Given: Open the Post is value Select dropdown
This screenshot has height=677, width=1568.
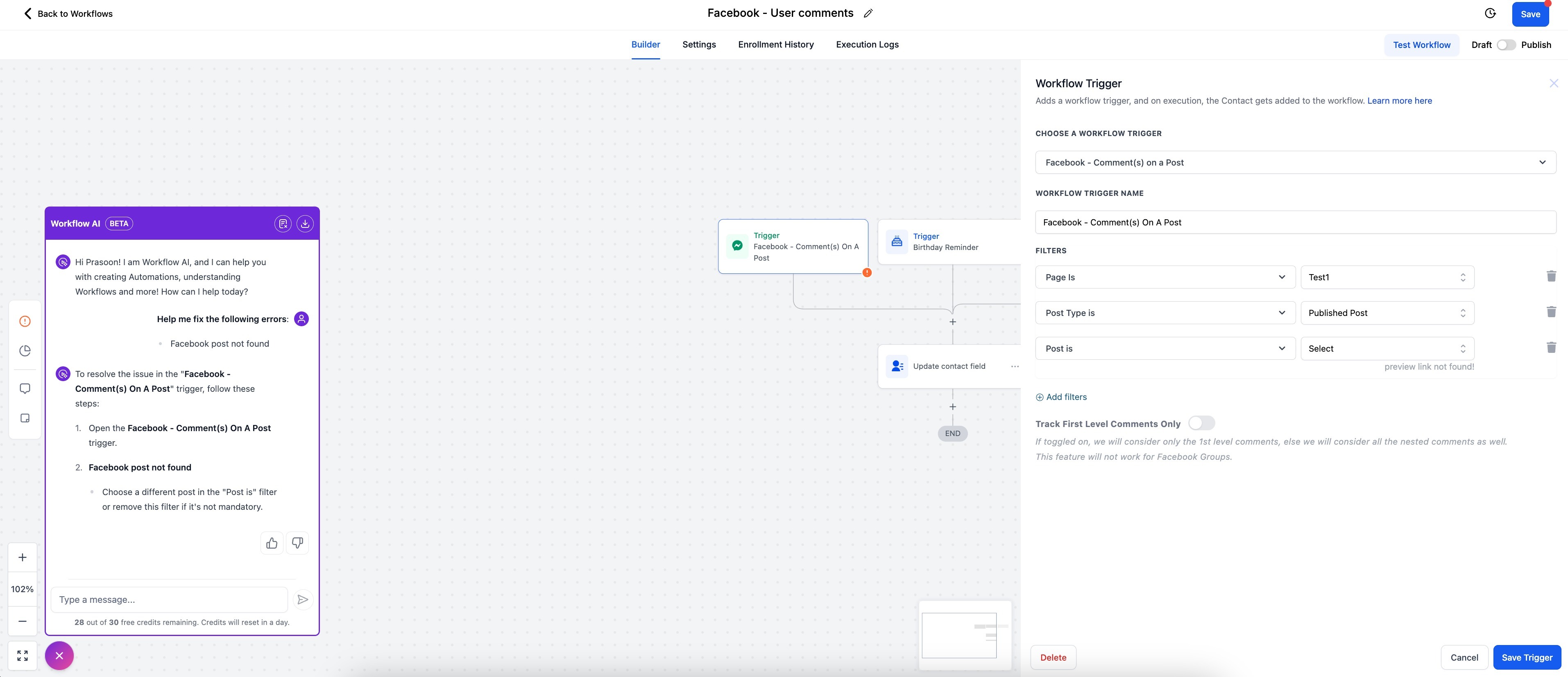Looking at the screenshot, I should (x=1387, y=348).
